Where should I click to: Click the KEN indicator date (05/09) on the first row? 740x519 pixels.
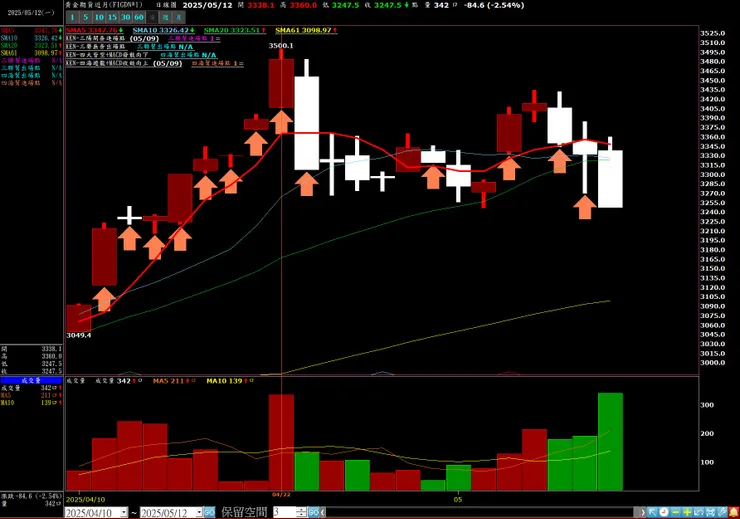coord(144,39)
